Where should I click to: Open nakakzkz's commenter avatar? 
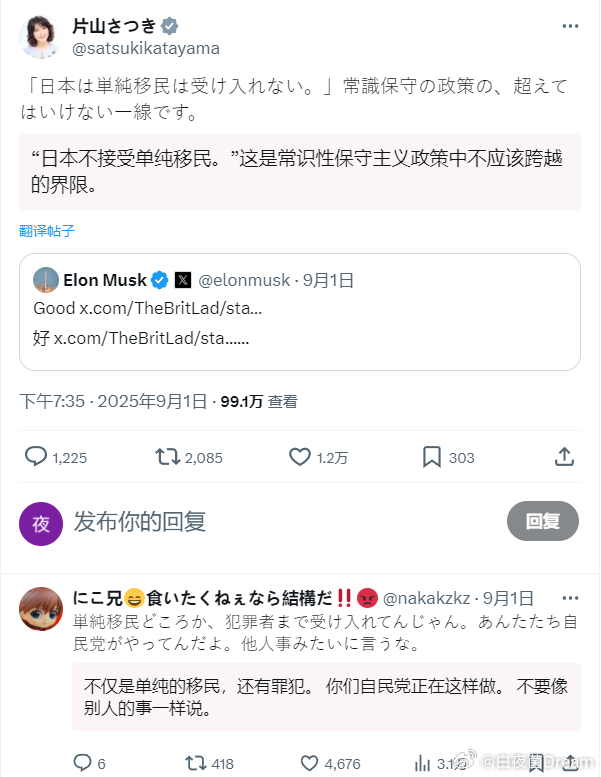click(41, 609)
